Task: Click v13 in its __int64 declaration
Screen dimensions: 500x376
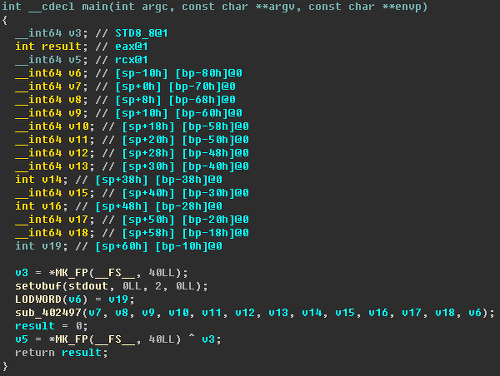Action: click(x=78, y=167)
